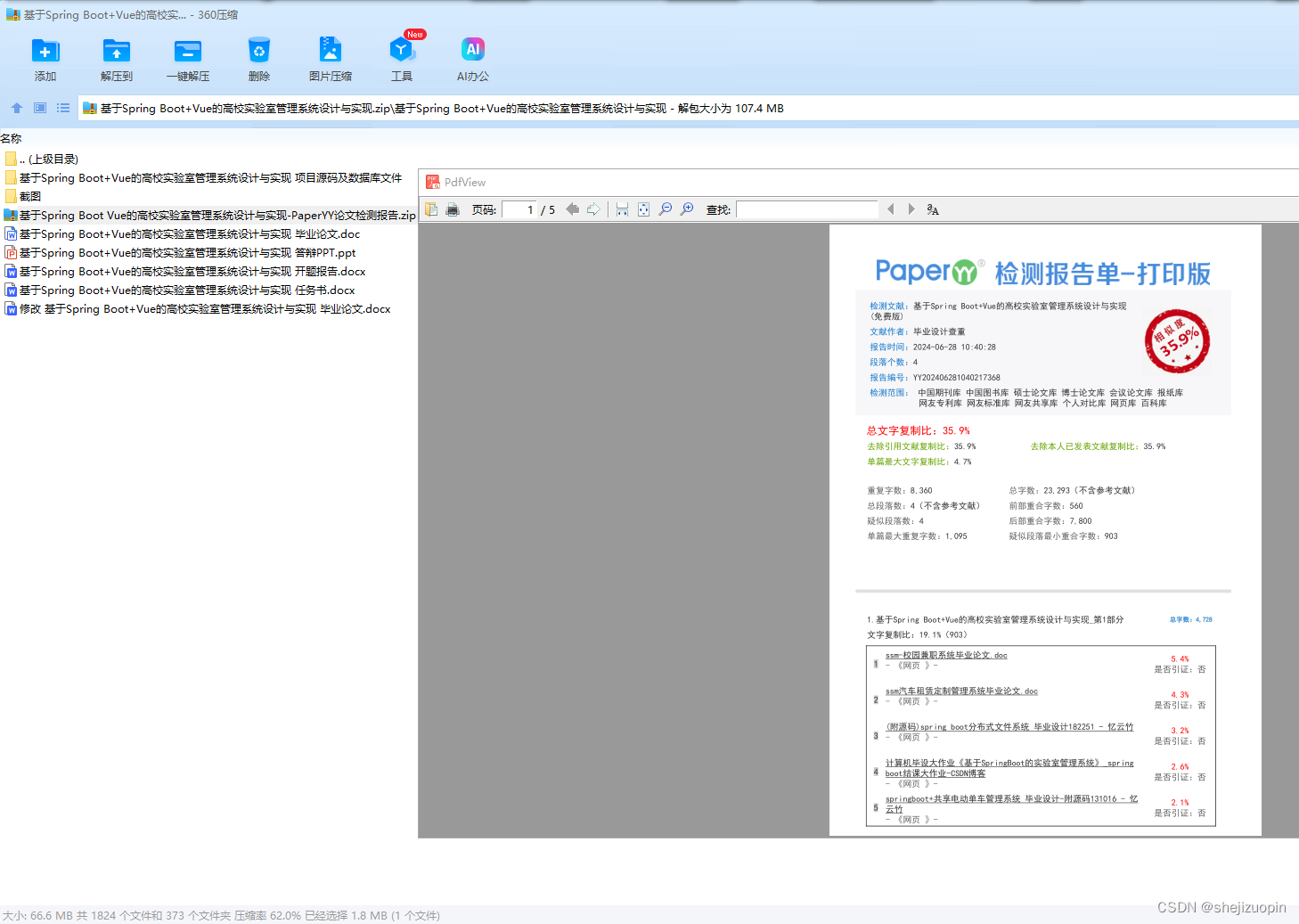Click the 后部重合字数: 7,800 text
1299x924 pixels.
click(1050, 520)
